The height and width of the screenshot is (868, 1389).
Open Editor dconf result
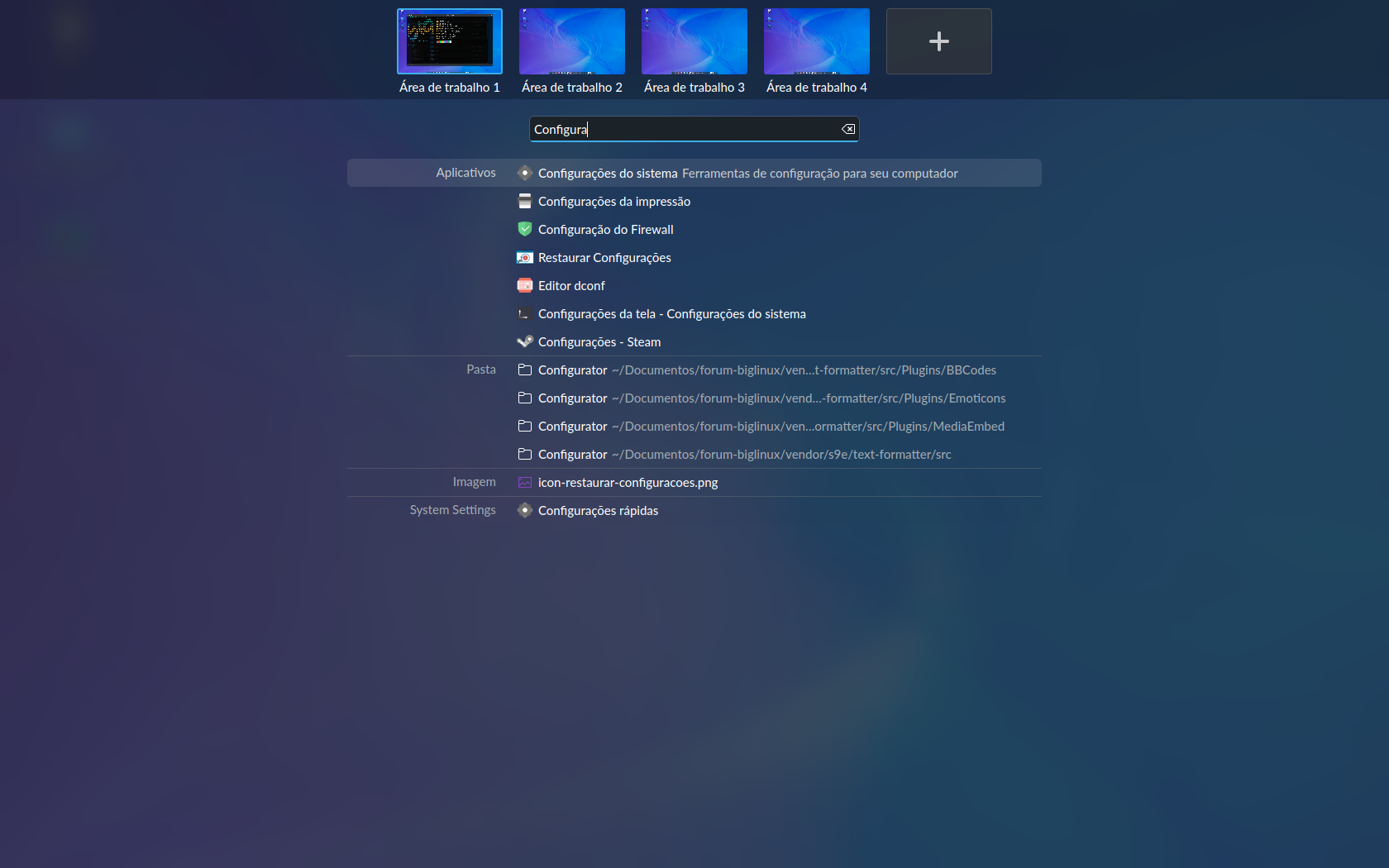[x=694, y=285]
